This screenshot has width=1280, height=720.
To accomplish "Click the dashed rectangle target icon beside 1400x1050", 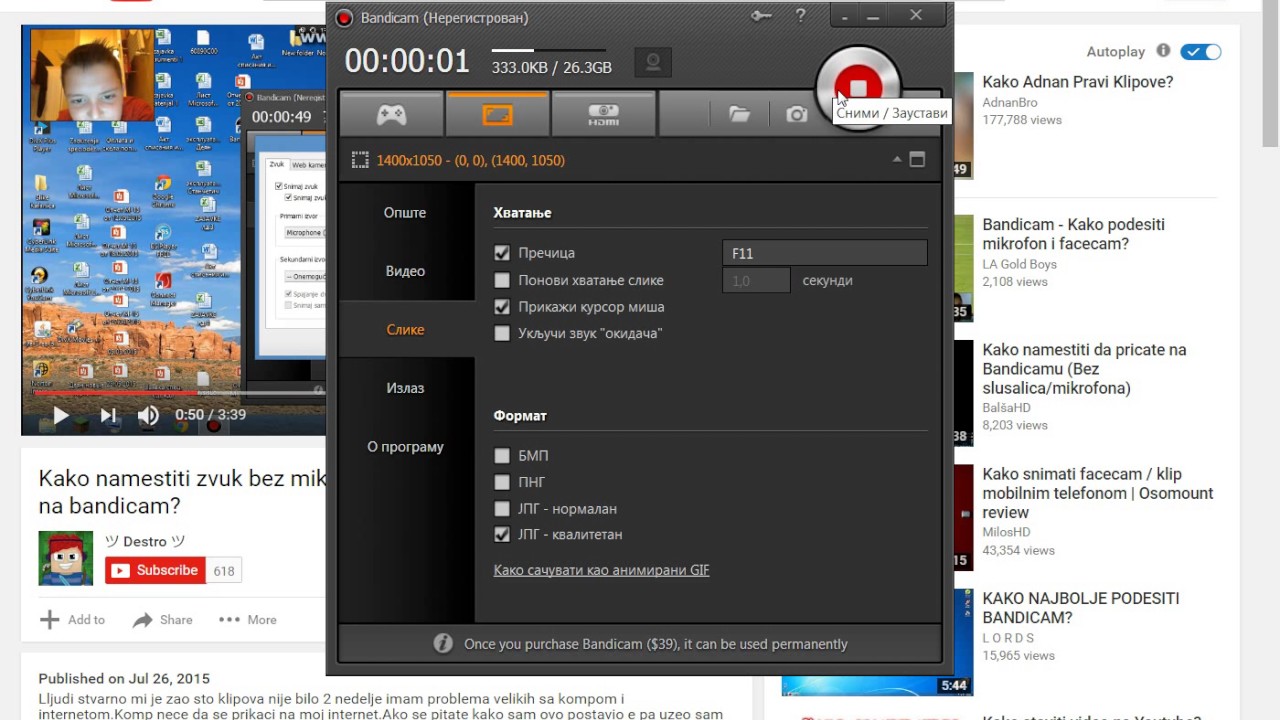I will tap(360, 160).
